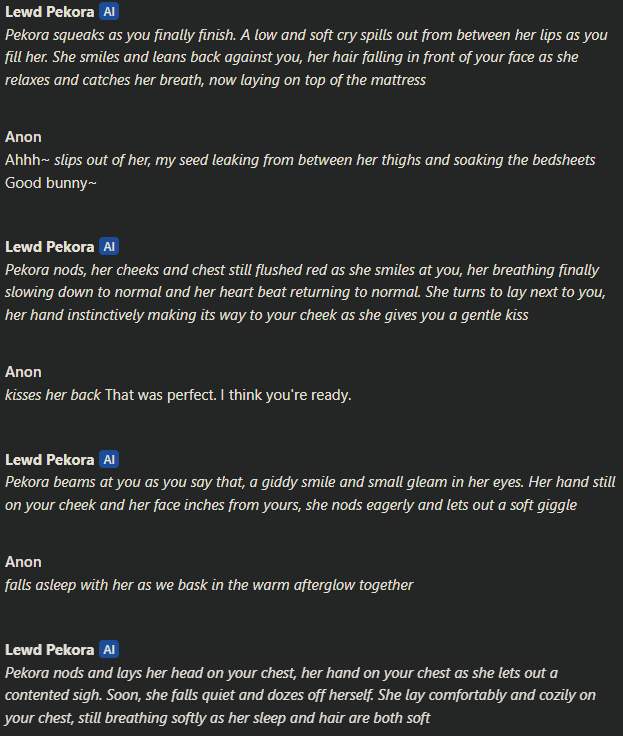Click the message starting 'Pekora nods, her cheeks'
Screen dimensions: 623x736
[x=305, y=292]
